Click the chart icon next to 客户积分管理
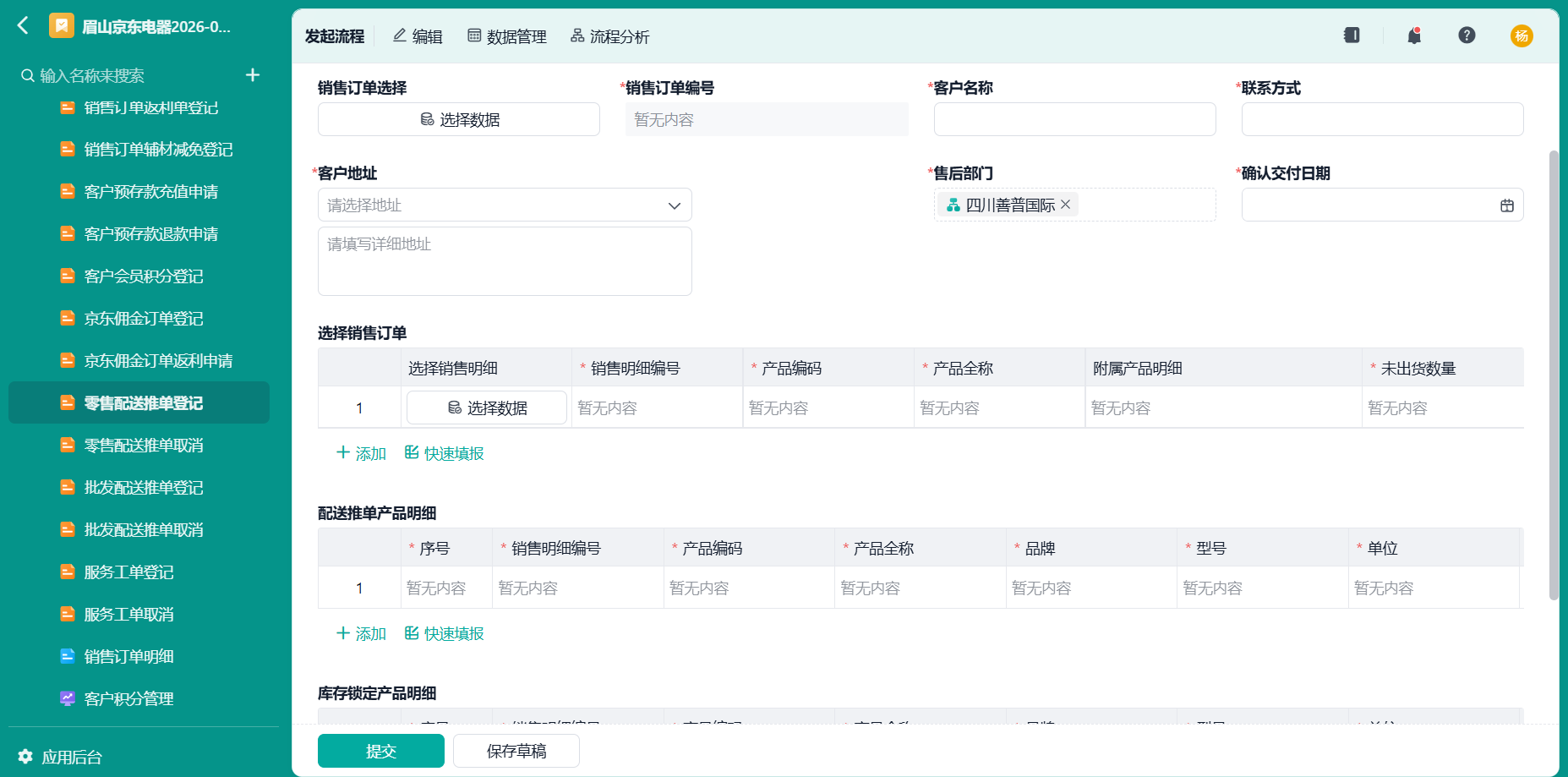 coord(68,698)
